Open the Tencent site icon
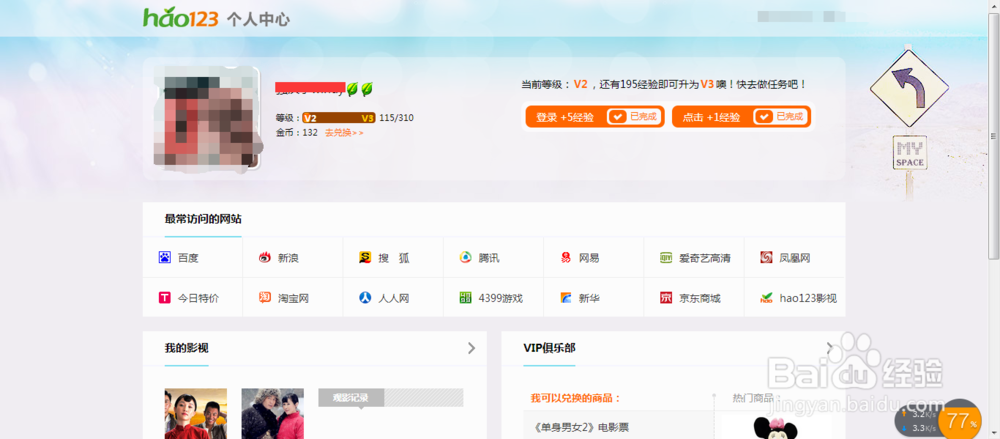The image size is (1000, 439). pos(466,258)
